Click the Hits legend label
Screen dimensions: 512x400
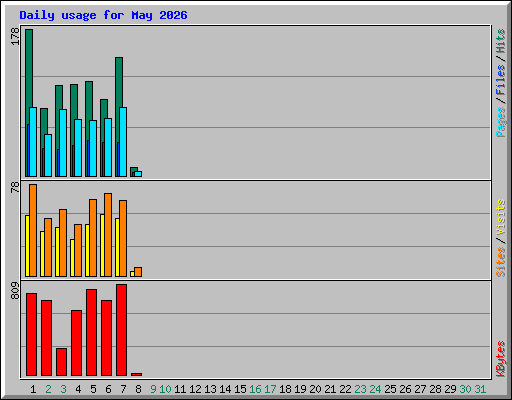coord(500,41)
